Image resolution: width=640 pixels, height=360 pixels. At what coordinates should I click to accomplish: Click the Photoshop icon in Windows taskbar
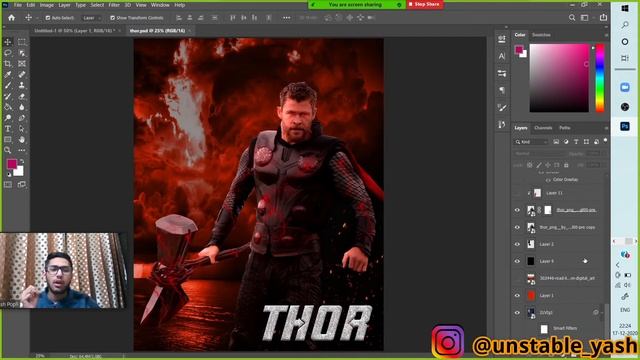[624, 127]
